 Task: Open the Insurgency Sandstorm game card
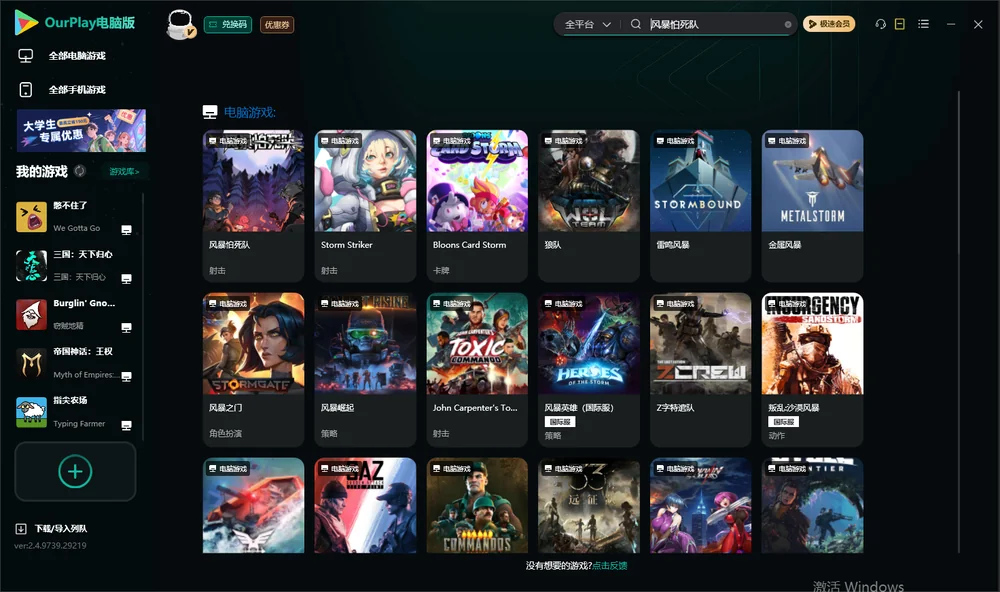click(812, 369)
